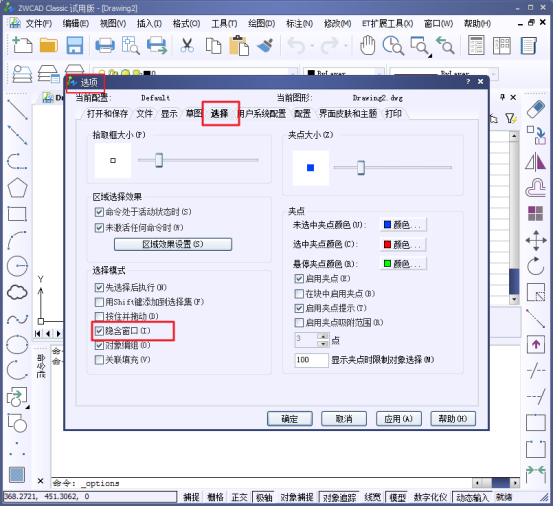553x506 pixels.
Task: Enable 关联填充 checkbox
Action: pyautogui.click(x=99, y=360)
